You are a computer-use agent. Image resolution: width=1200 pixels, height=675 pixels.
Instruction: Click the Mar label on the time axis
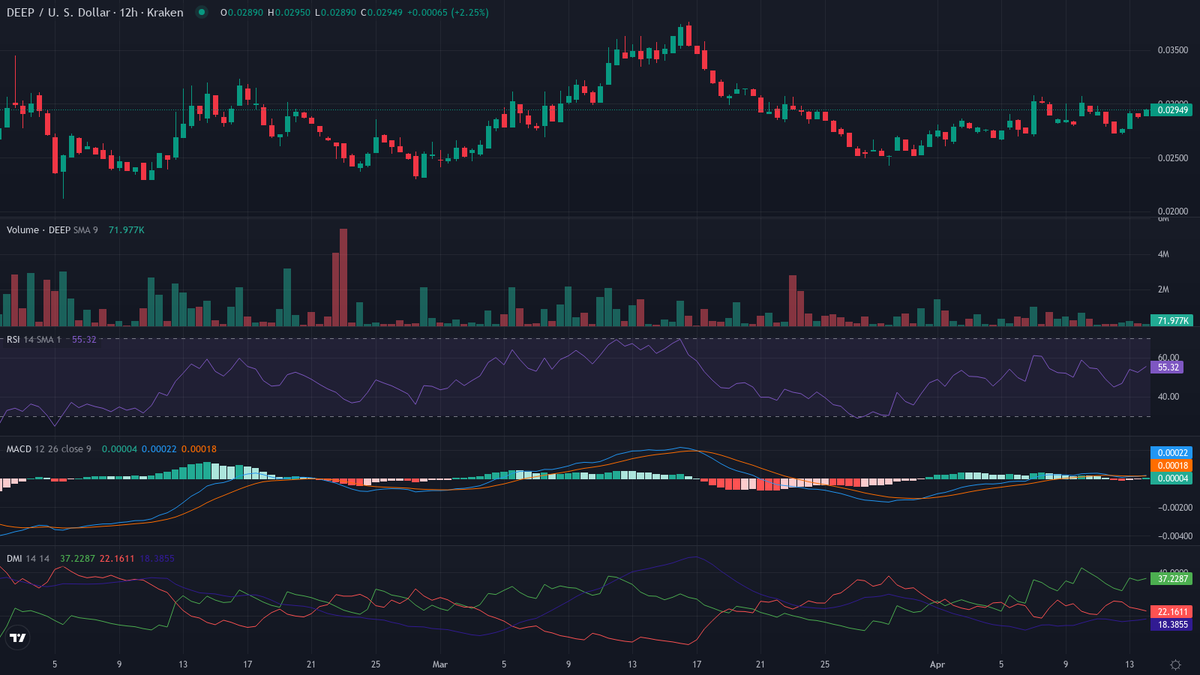(440, 663)
